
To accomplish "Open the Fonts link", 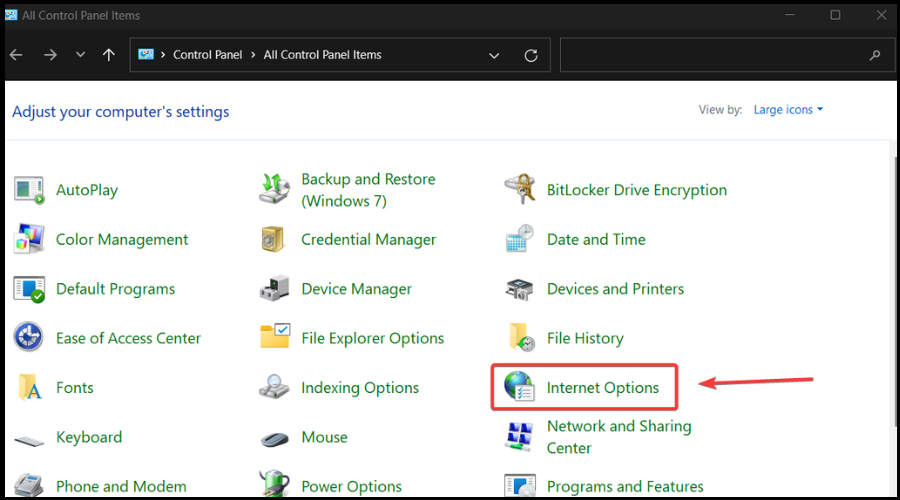I will pyautogui.click(x=75, y=387).
